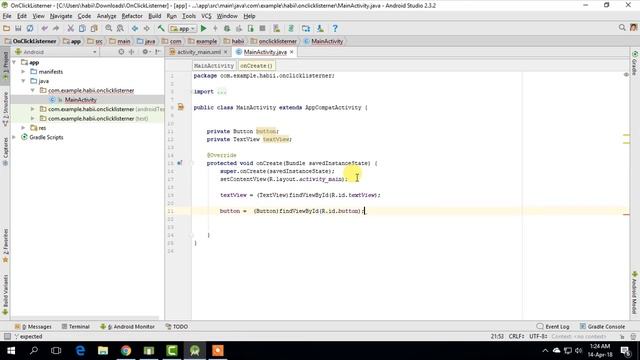Image resolution: width=640 pixels, height=360 pixels.
Task: Click the Synchronize toolbar icon
Action: tap(30, 29)
